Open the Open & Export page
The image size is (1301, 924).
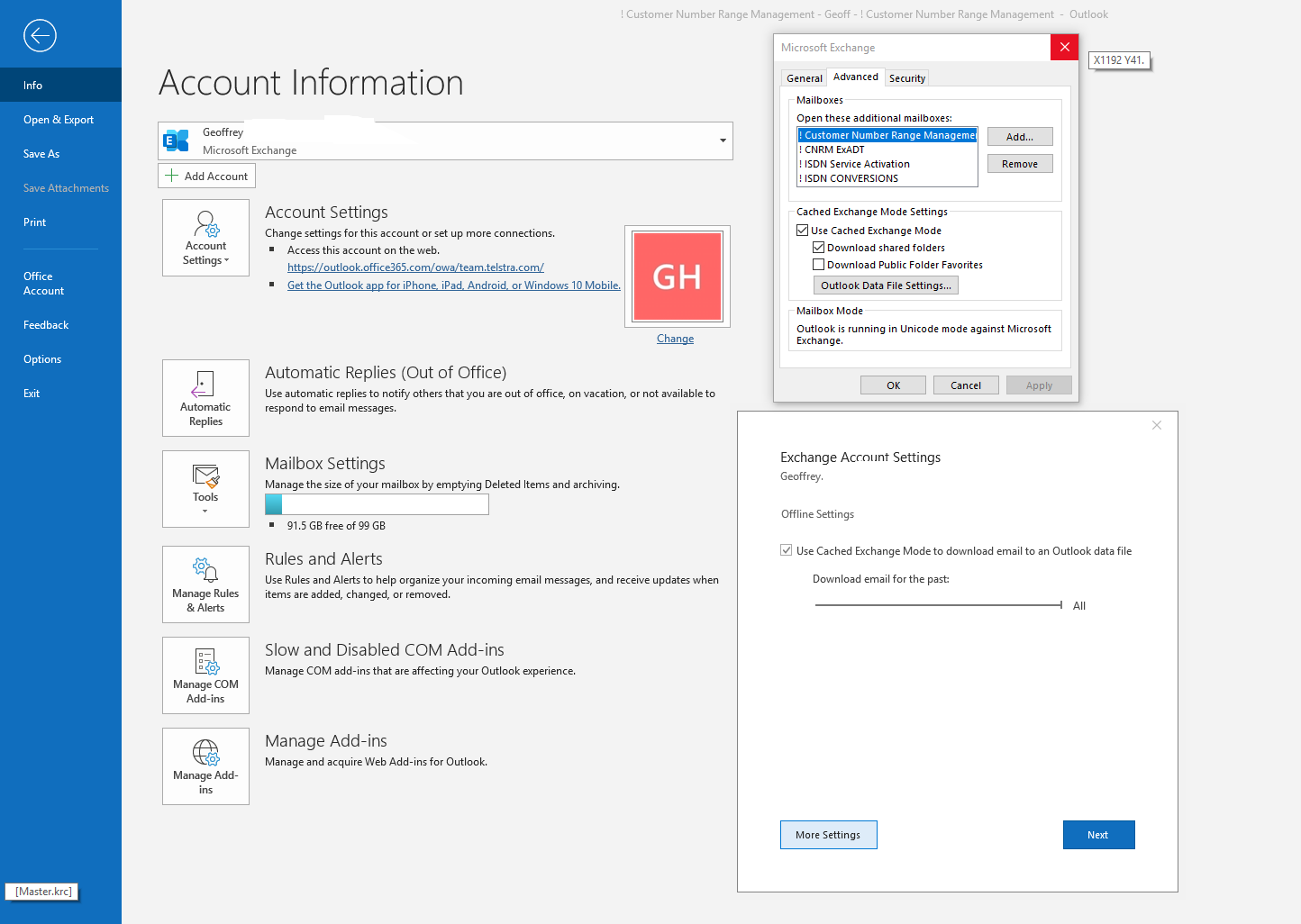coord(60,119)
